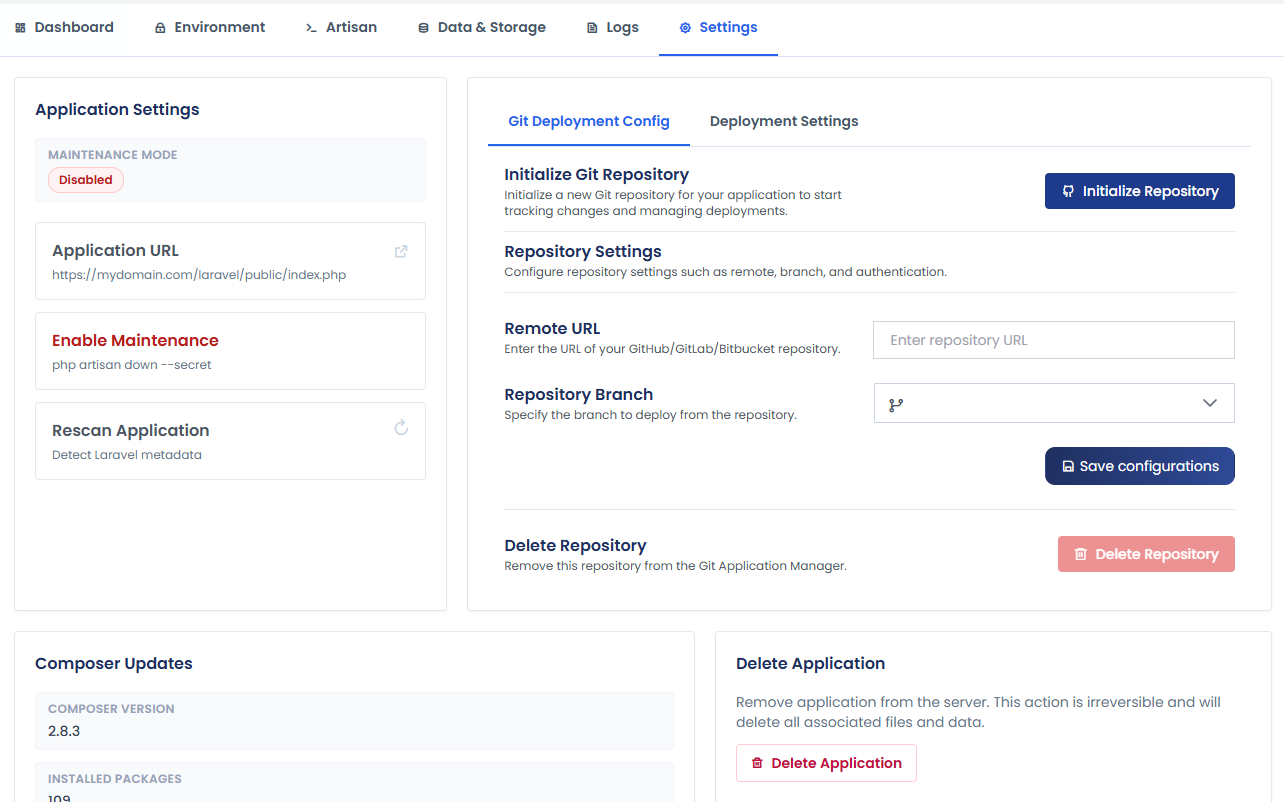This screenshot has width=1284, height=802.
Task: Click the trash icon on Delete Repository
Action: click(x=1081, y=554)
